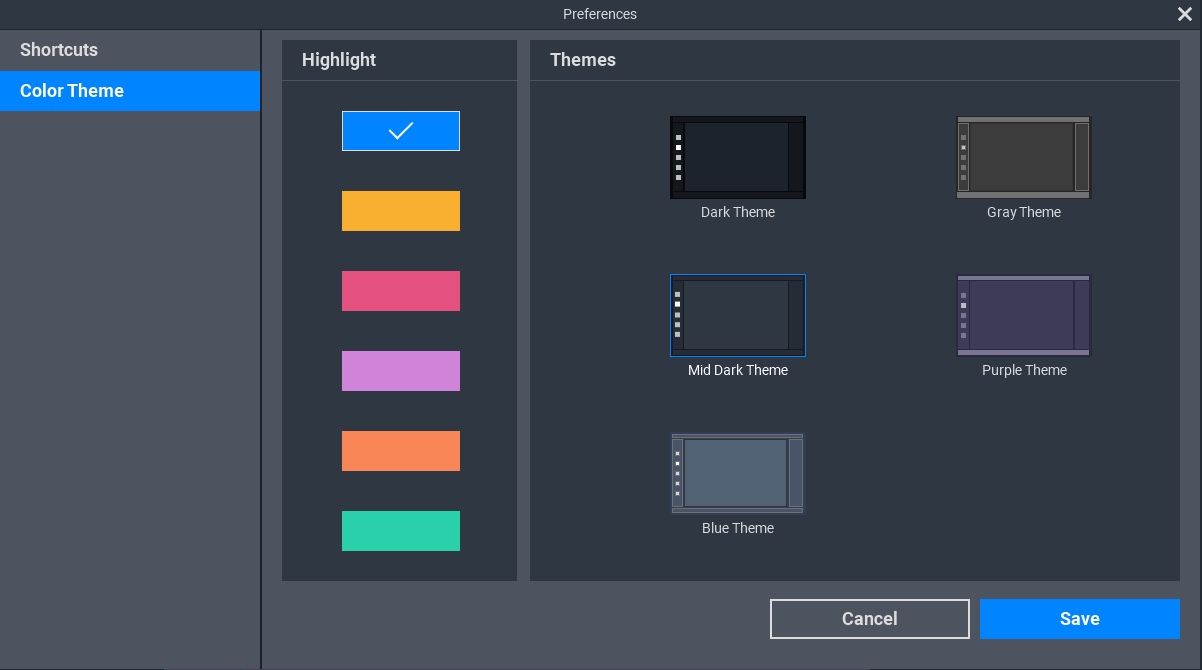The height and width of the screenshot is (670, 1202).
Task: Open the Shortcuts preferences section
Action: (59, 50)
